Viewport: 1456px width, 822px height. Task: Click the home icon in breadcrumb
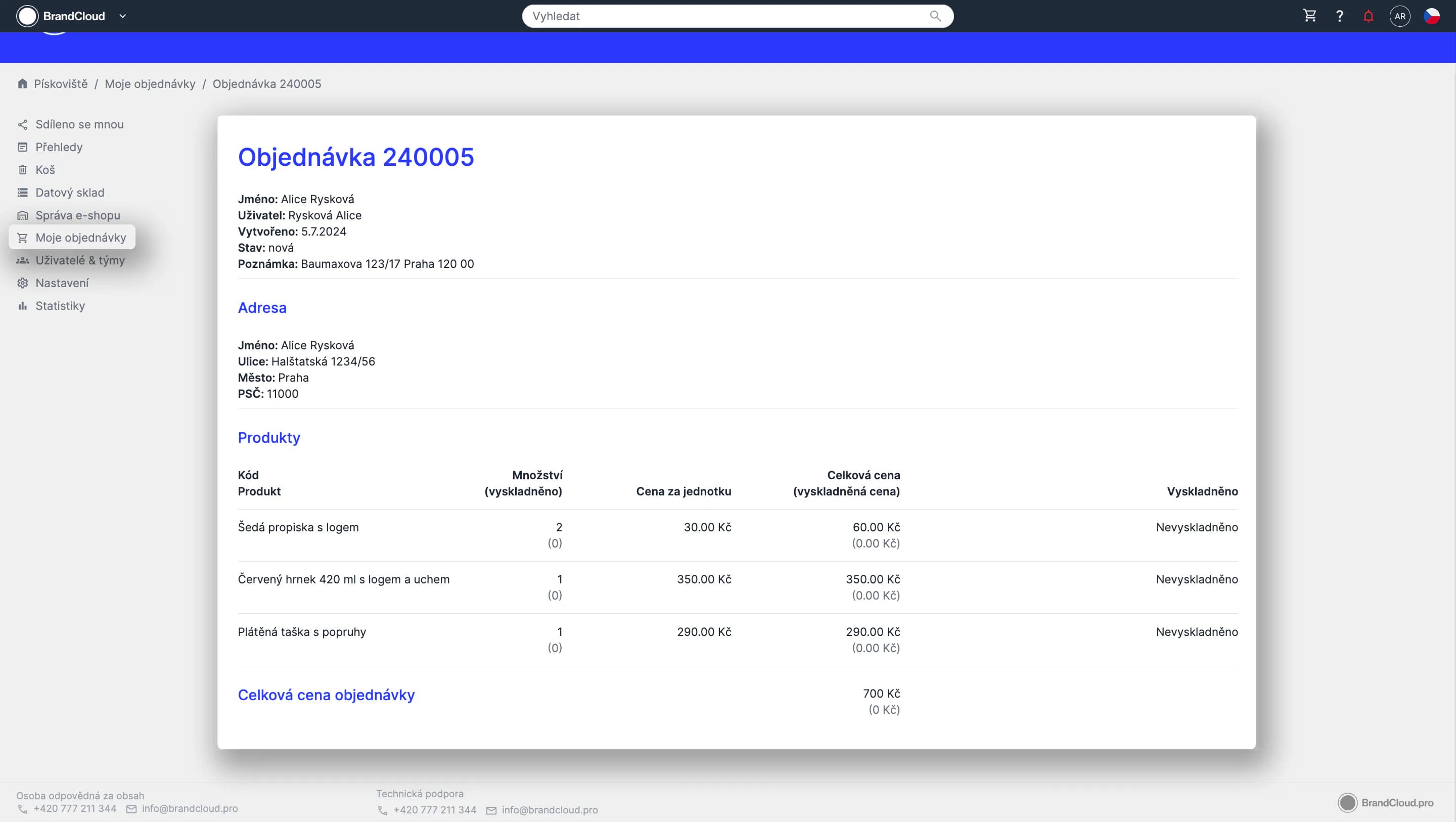[x=23, y=84]
